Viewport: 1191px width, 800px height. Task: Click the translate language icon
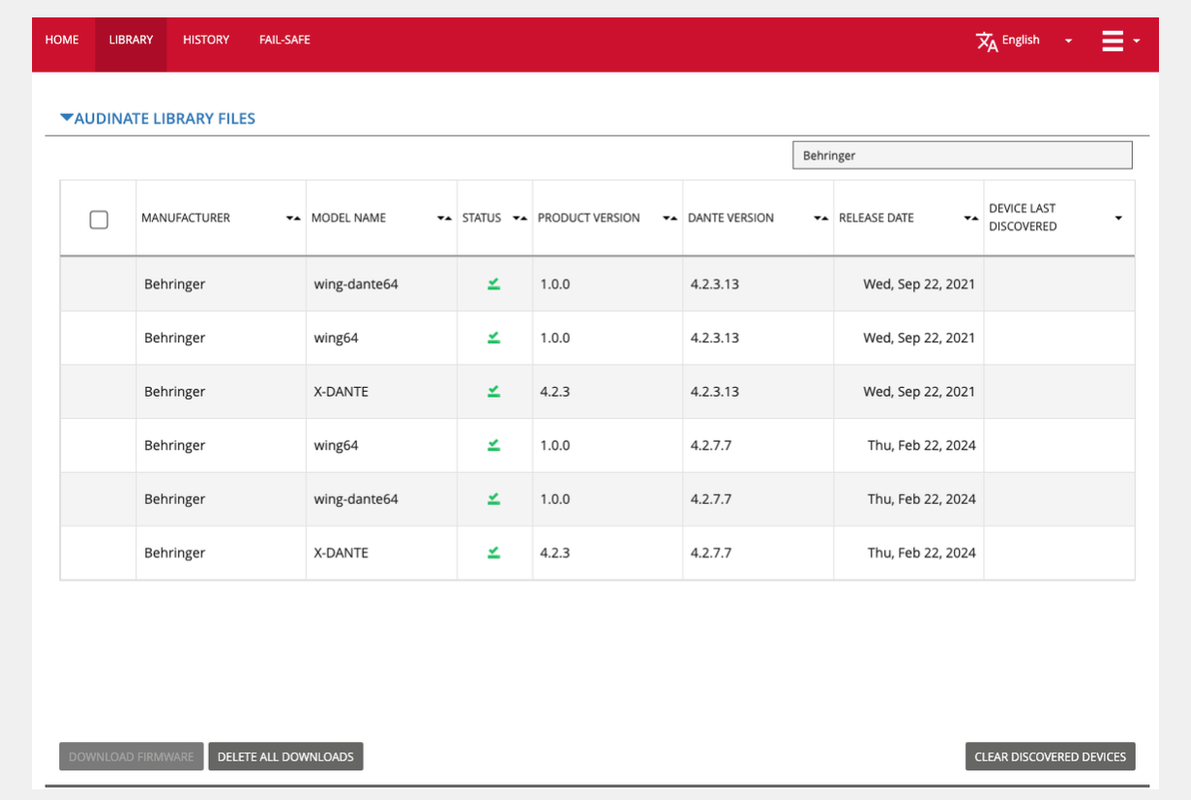tap(986, 41)
